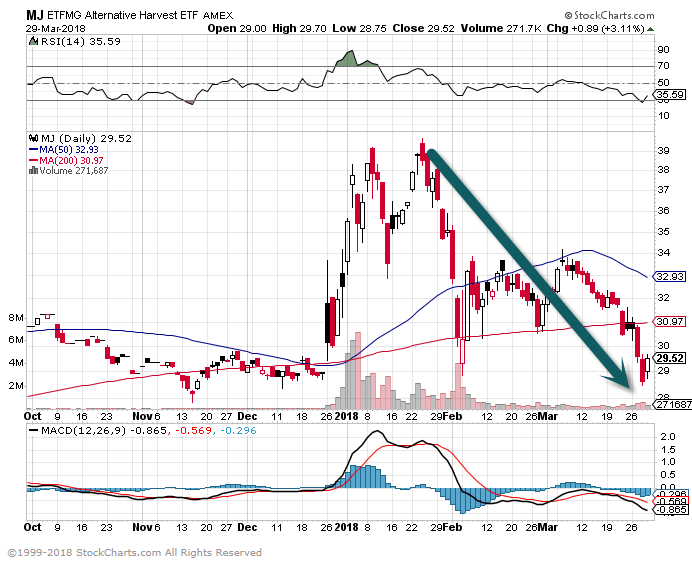Click the 0.5 level on MACD axis
This screenshot has height=570, width=692.
(x=667, y=475)
